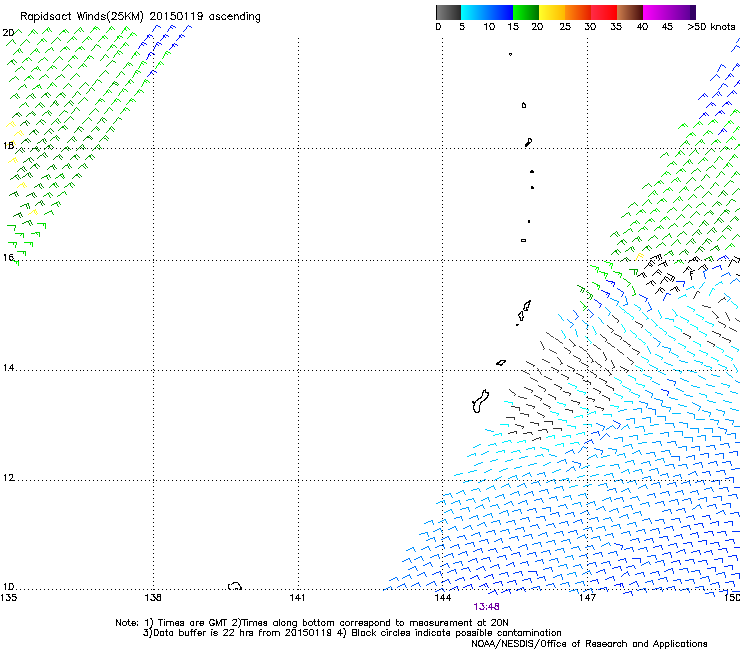Click the NOAA/NESDIS credit line
Image resolution: width=740 pixels, height=650 pixels.
coord(589,643)
